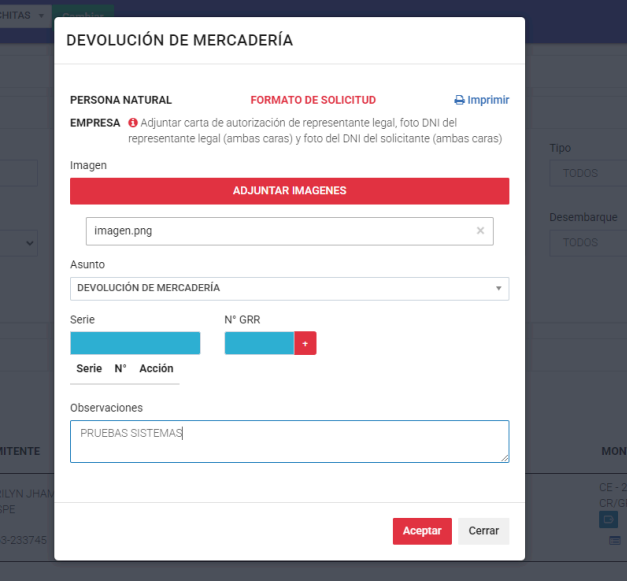Open the FORMATO DE SOLICITUD link
Image resolution: width=627 pixels, height=581 pixels.
coord(313,100)
